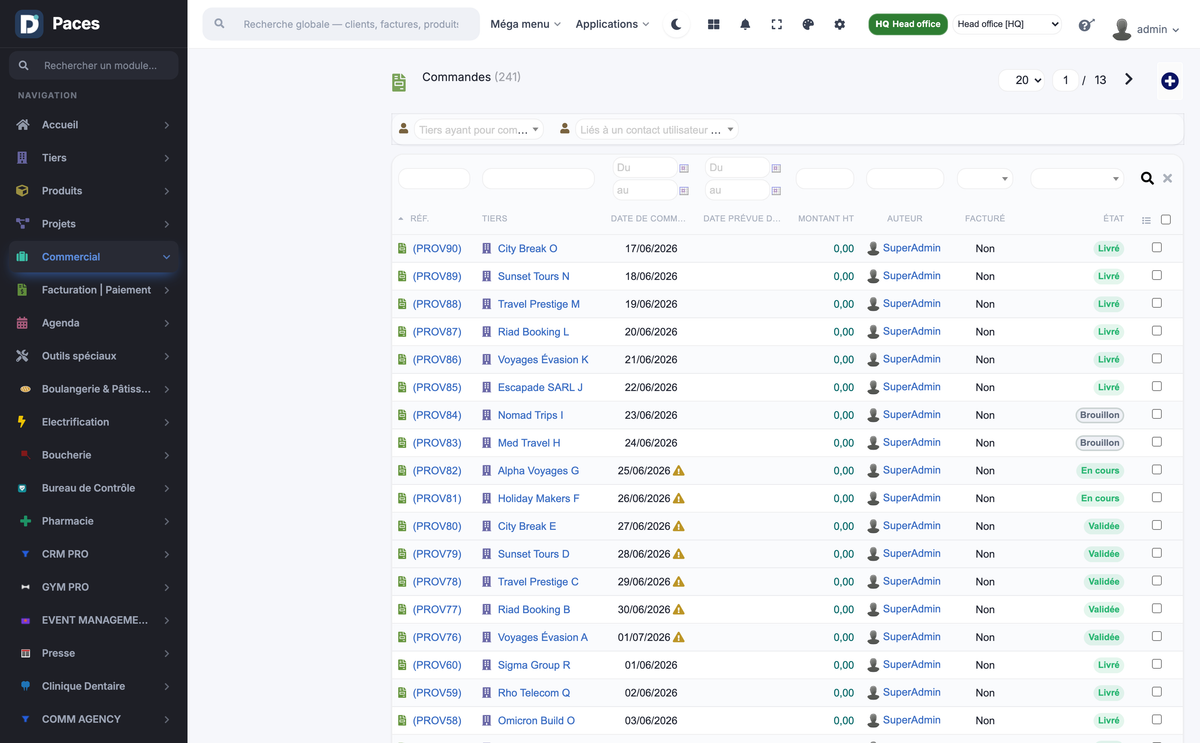Click the Montant HT filter field
The height and width of the screenshot is (743, 1200).
pos(825,179)
